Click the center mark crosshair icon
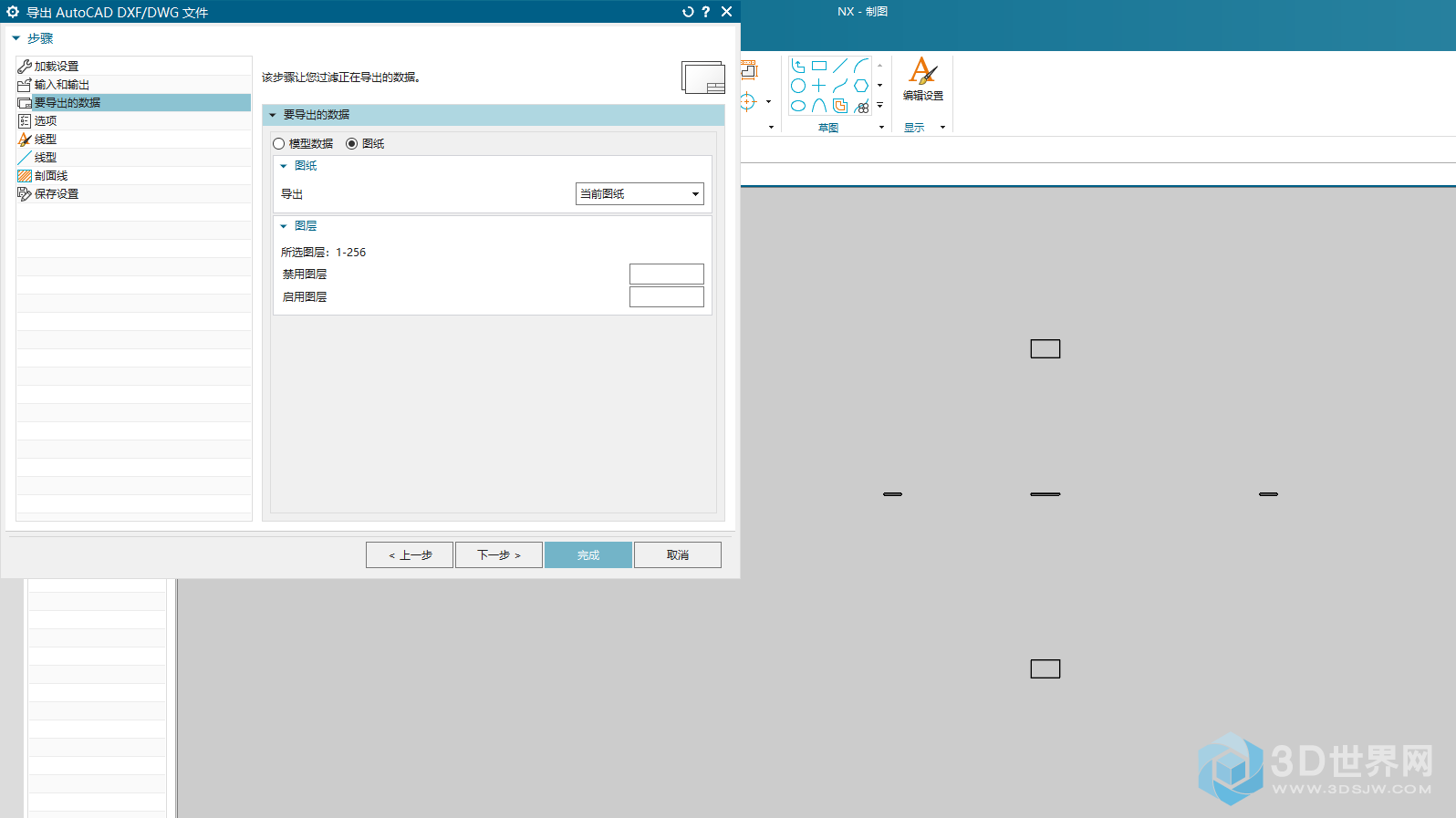Screen dimensions: 1456x818 (x=748, y=101)
